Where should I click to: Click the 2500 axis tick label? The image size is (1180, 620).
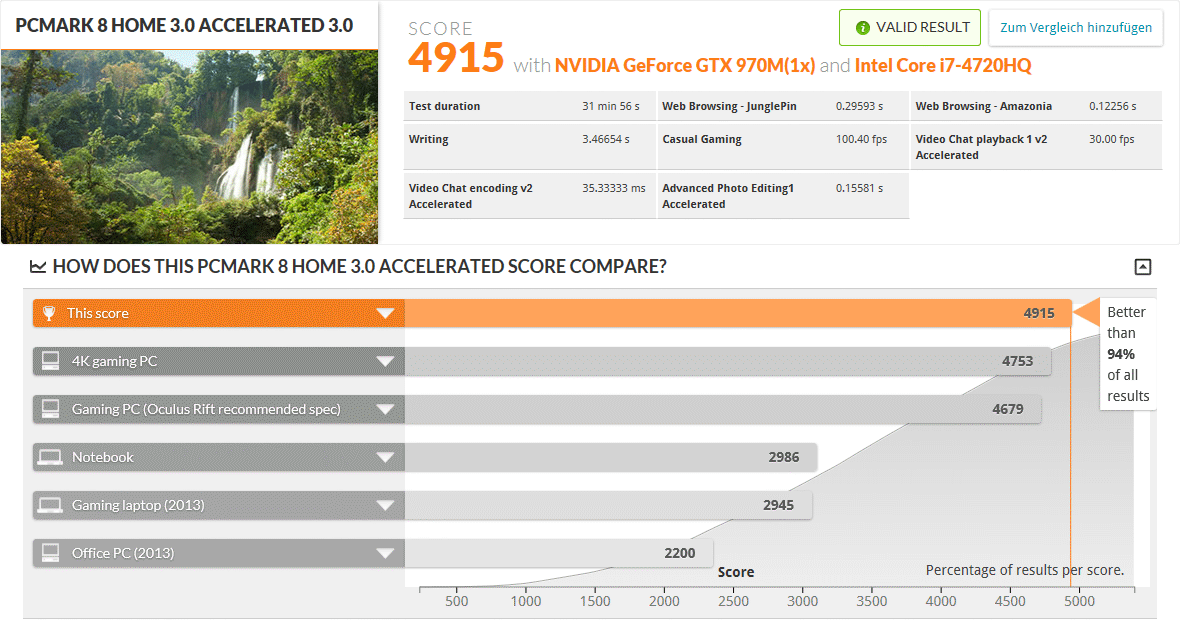pos(733,601)
